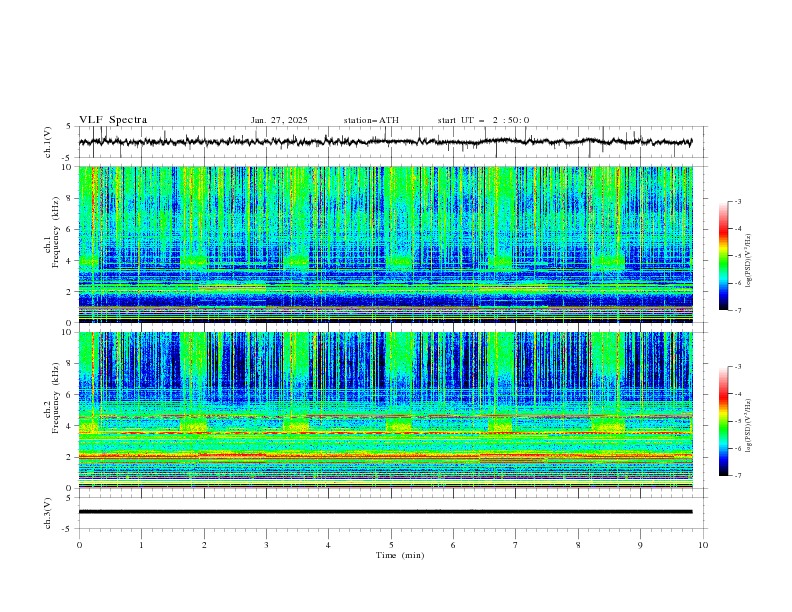Click the time axis tick label "9"
This screenshot has height=612, width=792.
coord(640,545)
